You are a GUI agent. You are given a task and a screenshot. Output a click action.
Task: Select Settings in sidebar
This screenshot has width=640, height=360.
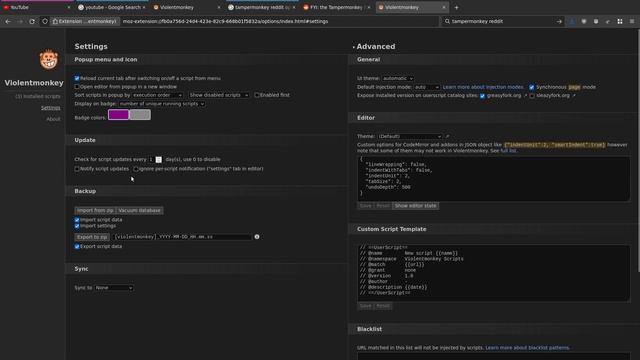pyautogui.click(x=51, y=108)
